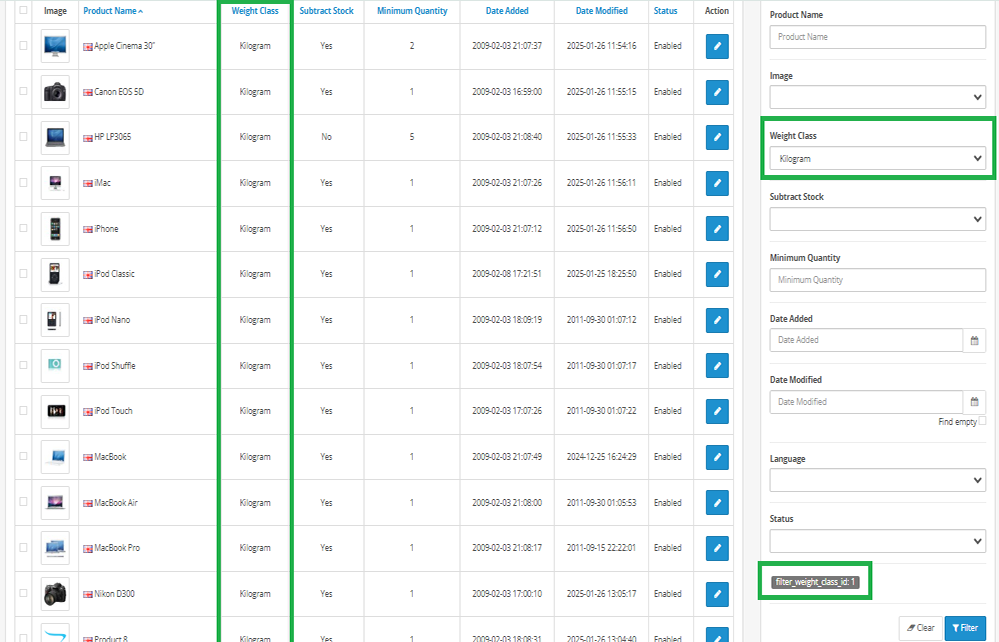Open the Date Modified calendar picker

974,402
